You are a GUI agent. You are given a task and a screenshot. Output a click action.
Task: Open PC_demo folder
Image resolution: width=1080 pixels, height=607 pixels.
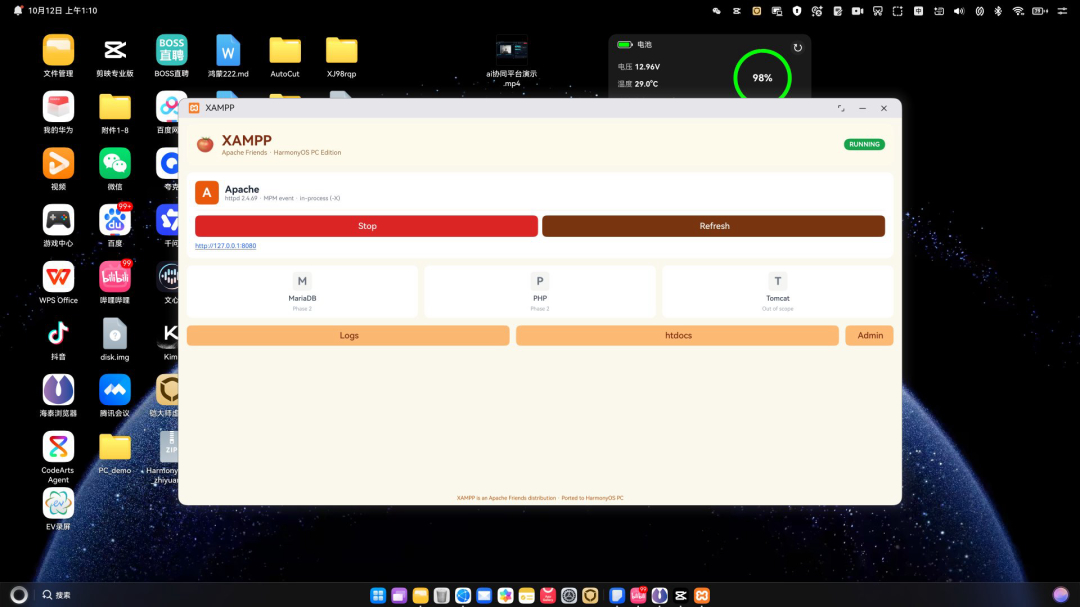click(x=115, y=453)
